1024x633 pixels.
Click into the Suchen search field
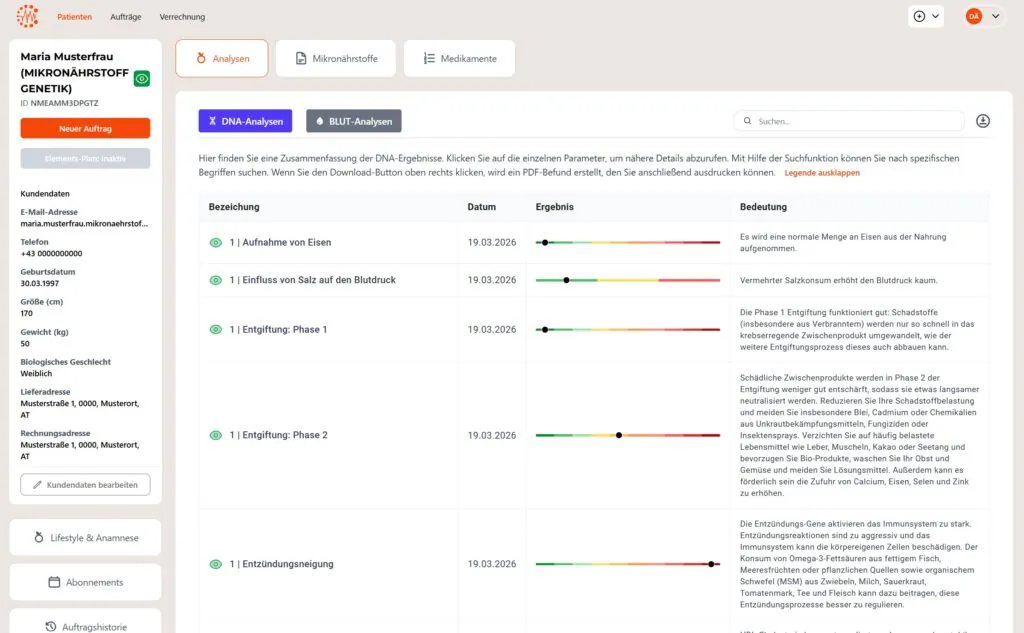click(855, 121)
